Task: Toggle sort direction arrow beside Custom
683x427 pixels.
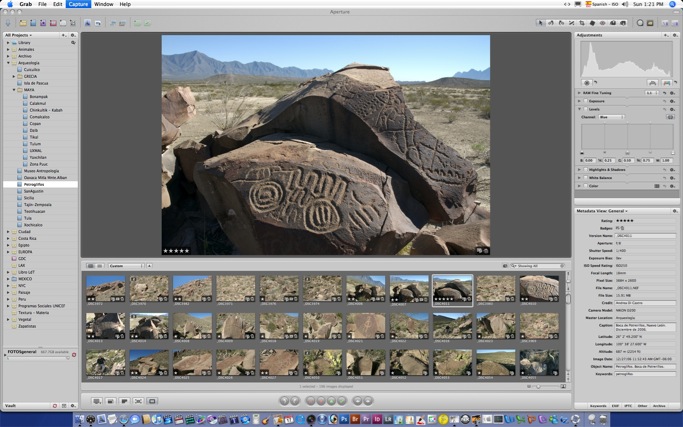Action: click(149, 266)
